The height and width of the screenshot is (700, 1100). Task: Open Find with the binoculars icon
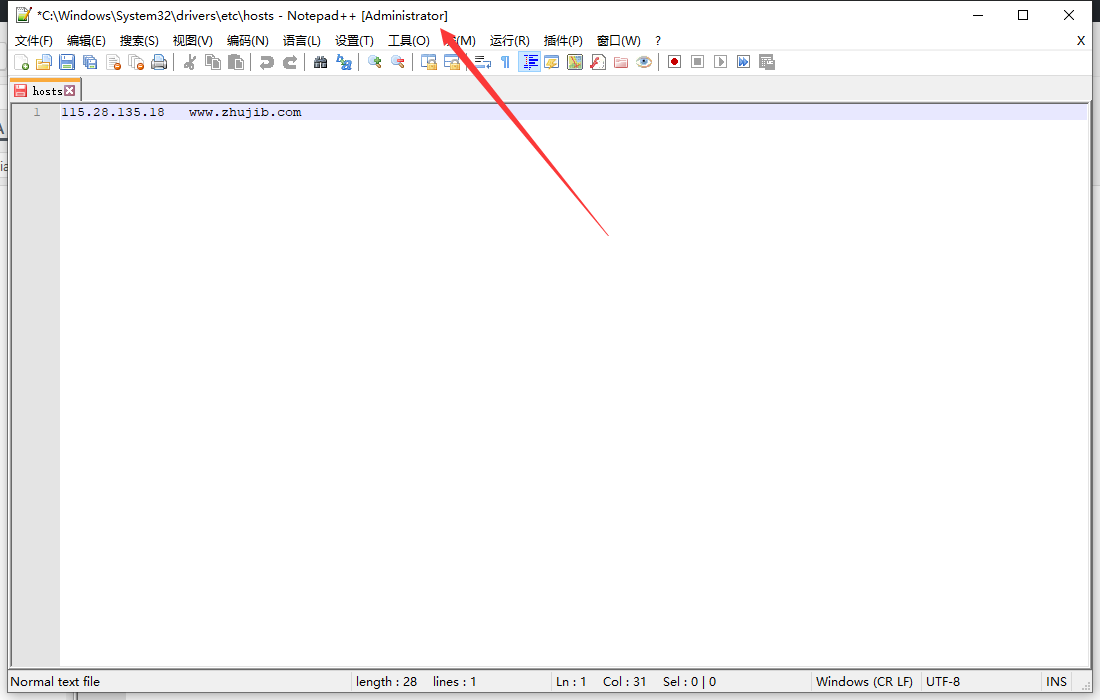point(320,62)
